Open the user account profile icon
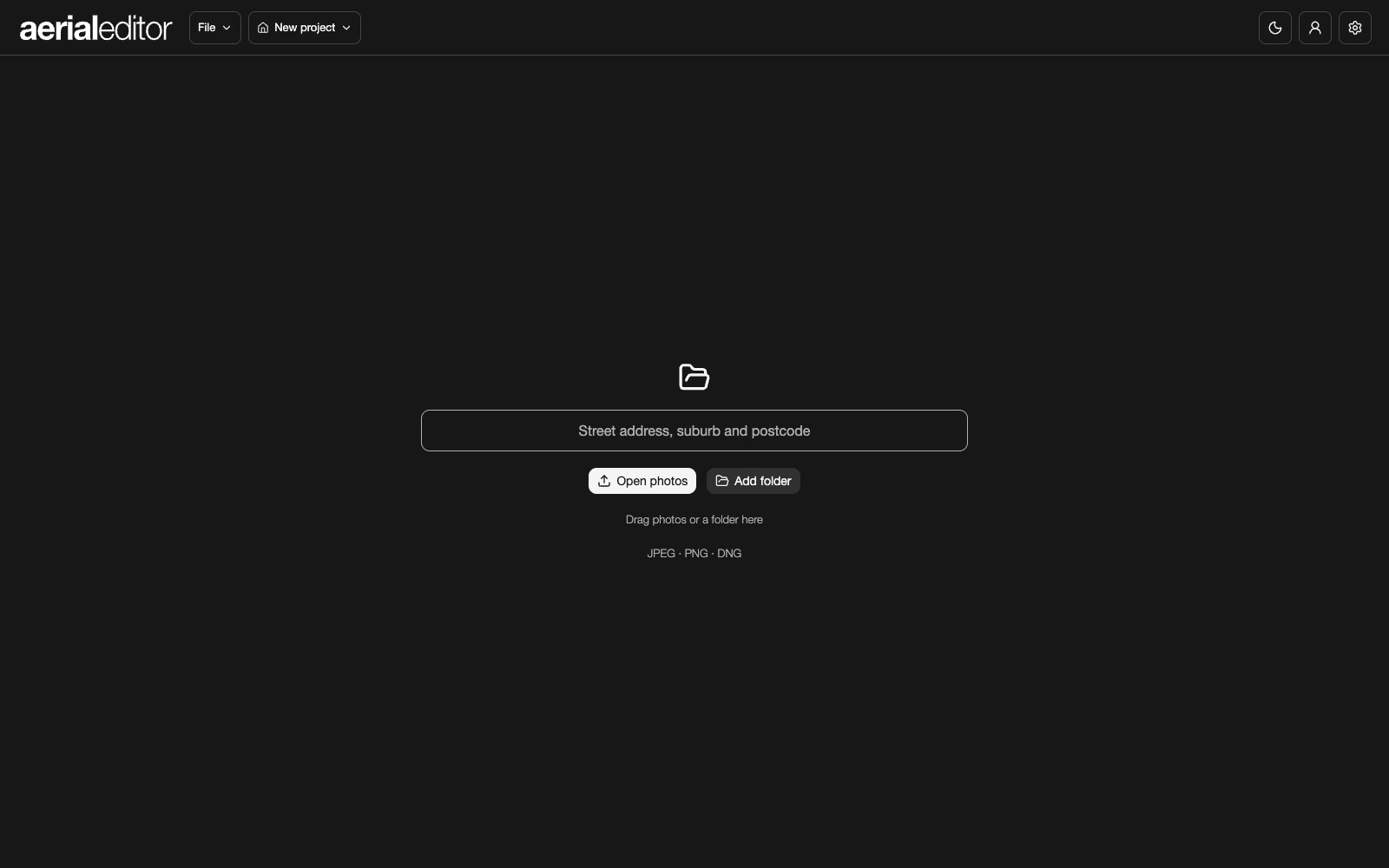This screenshot has height=868, width=1389. [x=1314, y=28]
